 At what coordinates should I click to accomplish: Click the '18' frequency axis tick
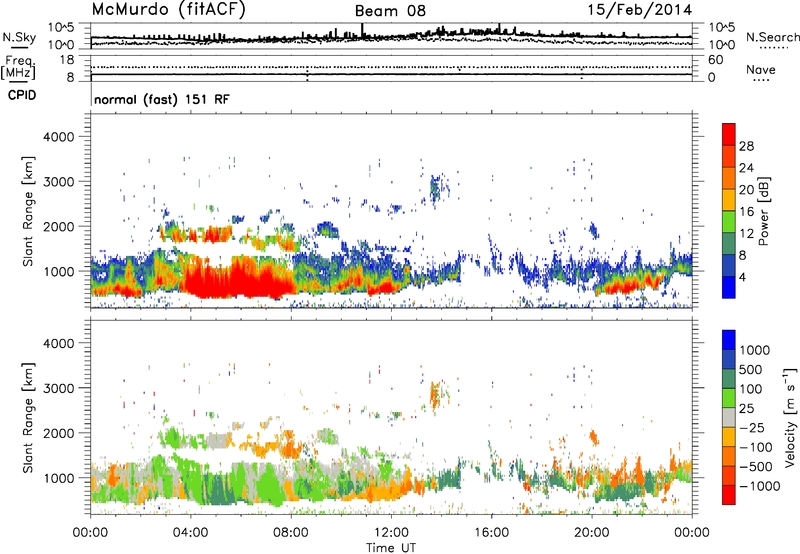[x=67, y=60]
